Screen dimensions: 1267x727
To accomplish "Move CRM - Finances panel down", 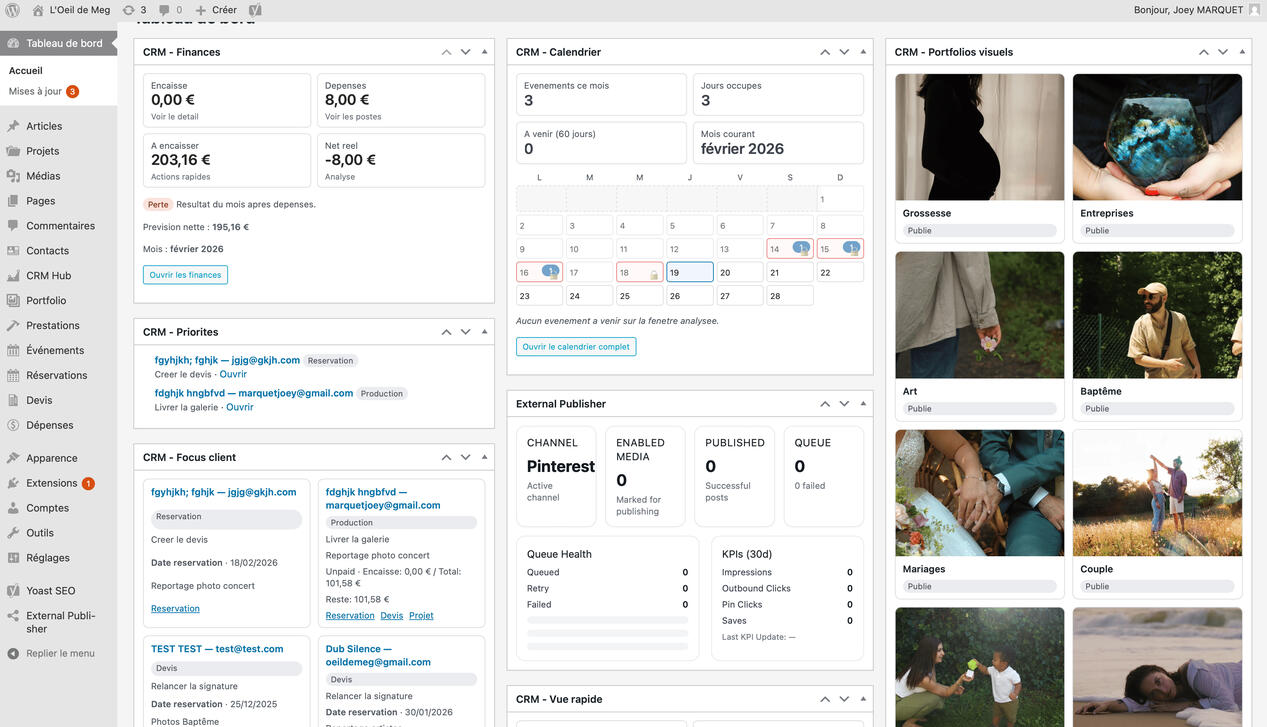I will pyautogui.click(x=465, y=52).
